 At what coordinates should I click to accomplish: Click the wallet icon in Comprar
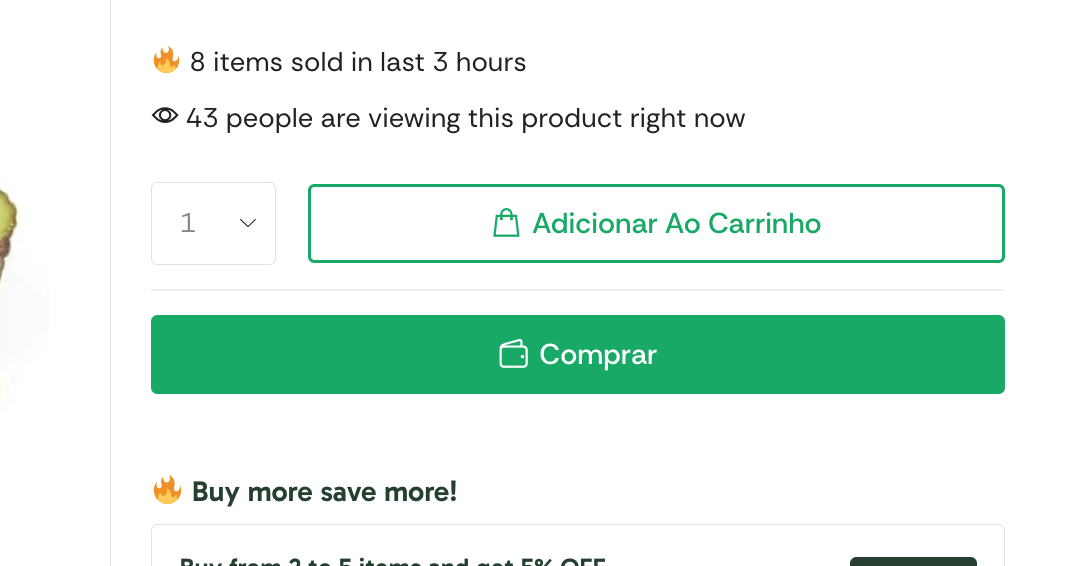point(513,355)
